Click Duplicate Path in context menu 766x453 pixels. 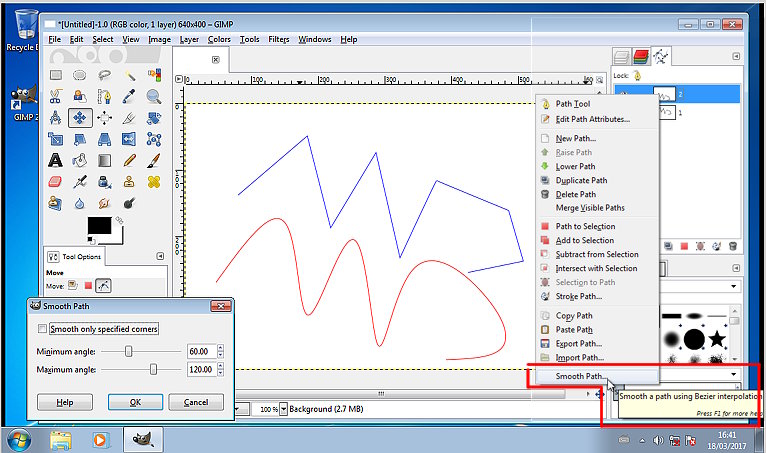[597, 180]
